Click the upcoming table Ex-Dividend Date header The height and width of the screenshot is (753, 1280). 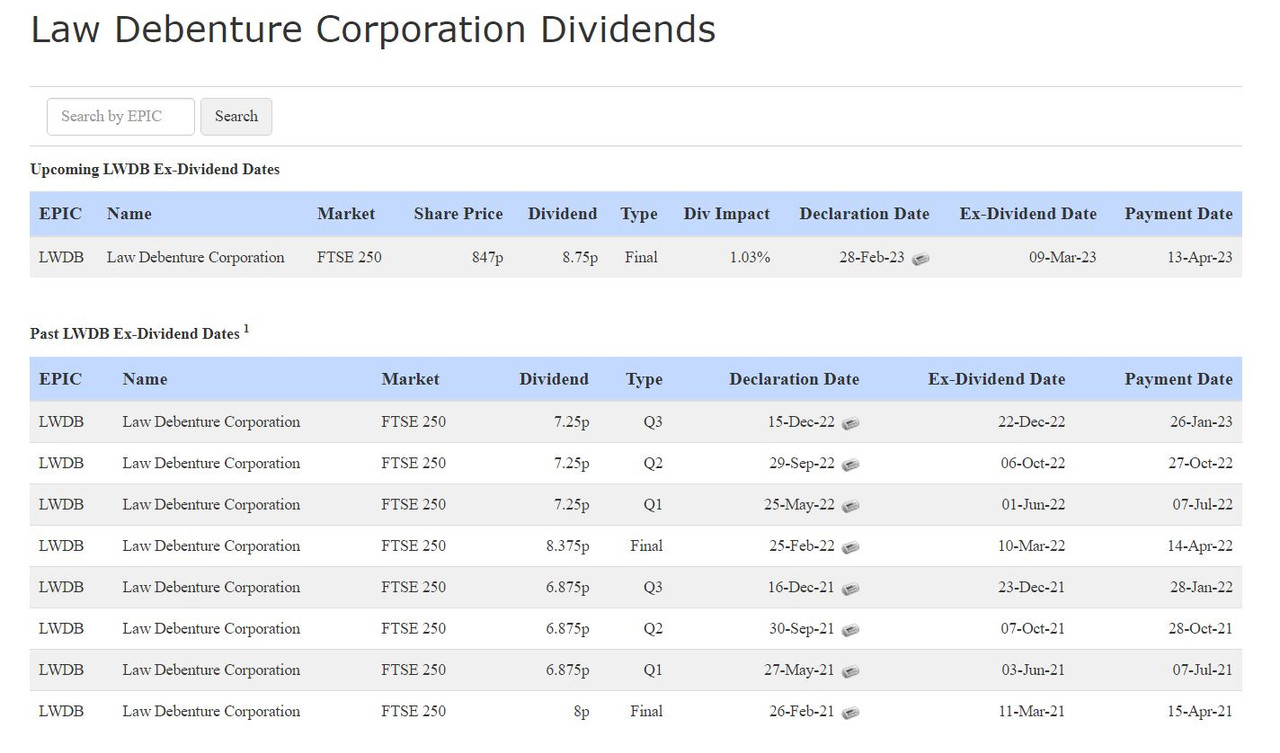point(1028,213)
